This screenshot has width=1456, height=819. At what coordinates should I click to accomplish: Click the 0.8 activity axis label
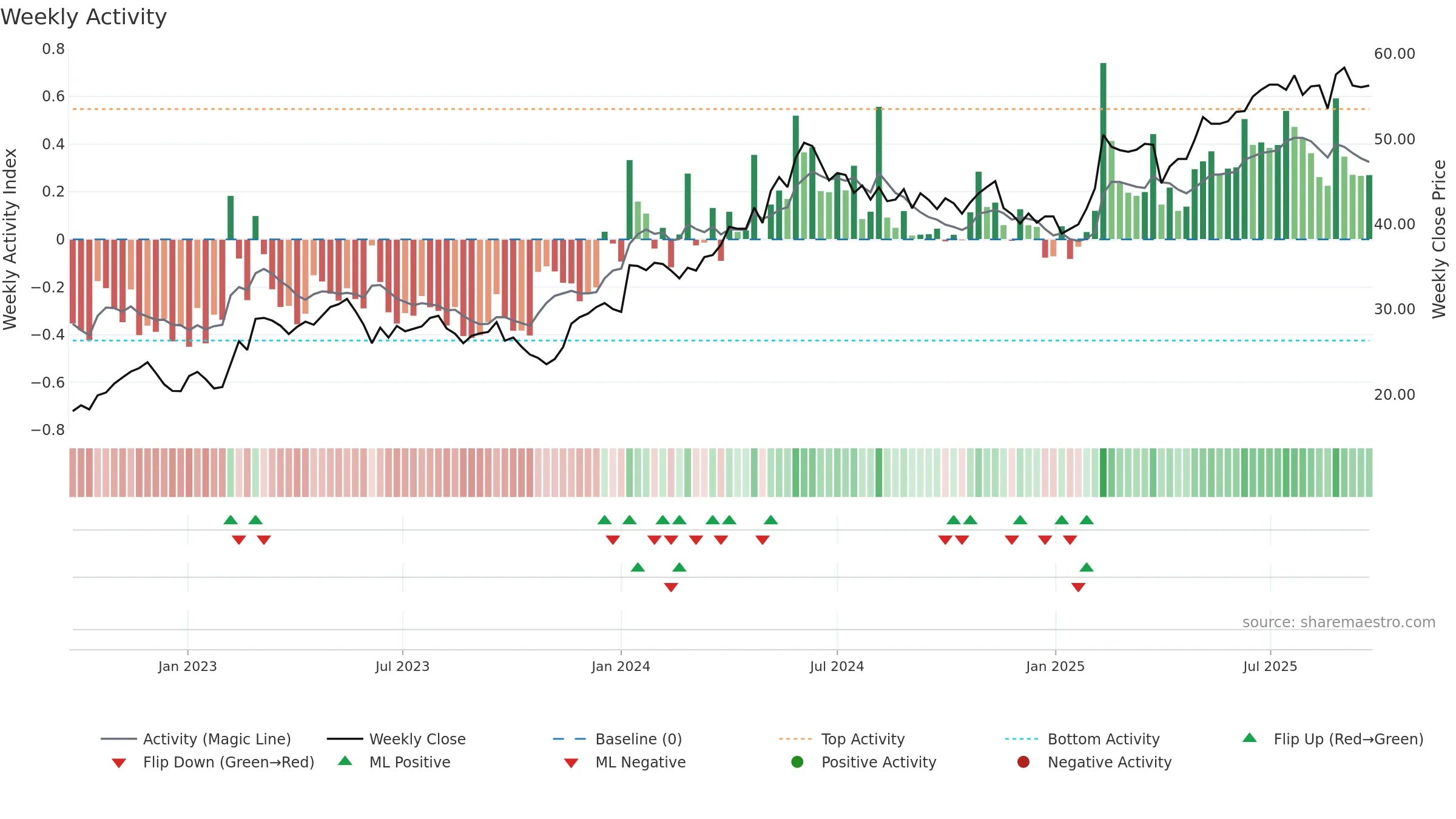coord(53,49)
